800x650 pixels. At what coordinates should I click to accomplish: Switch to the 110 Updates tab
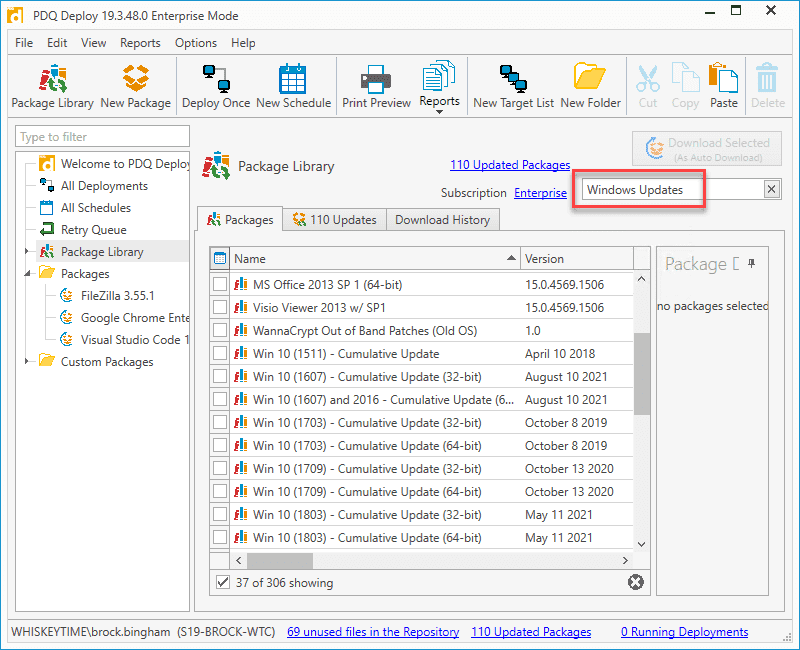tap(335, 220)
